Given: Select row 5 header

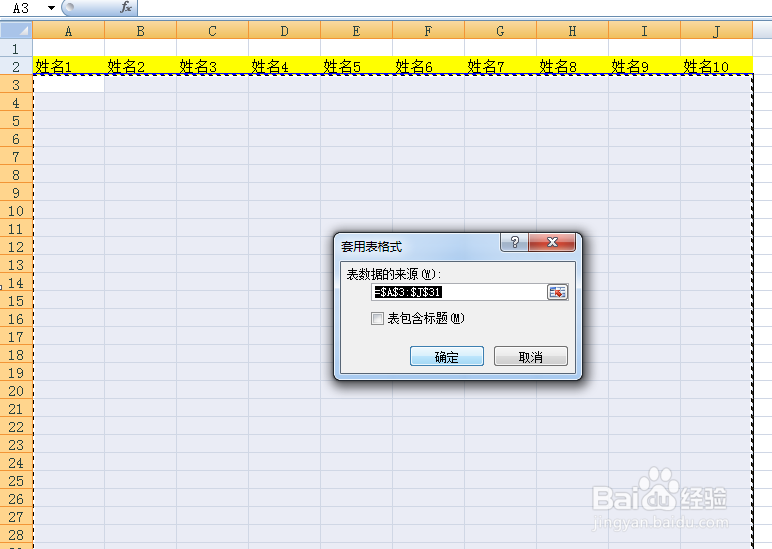Looking at the screenshot, I should 16,121.
